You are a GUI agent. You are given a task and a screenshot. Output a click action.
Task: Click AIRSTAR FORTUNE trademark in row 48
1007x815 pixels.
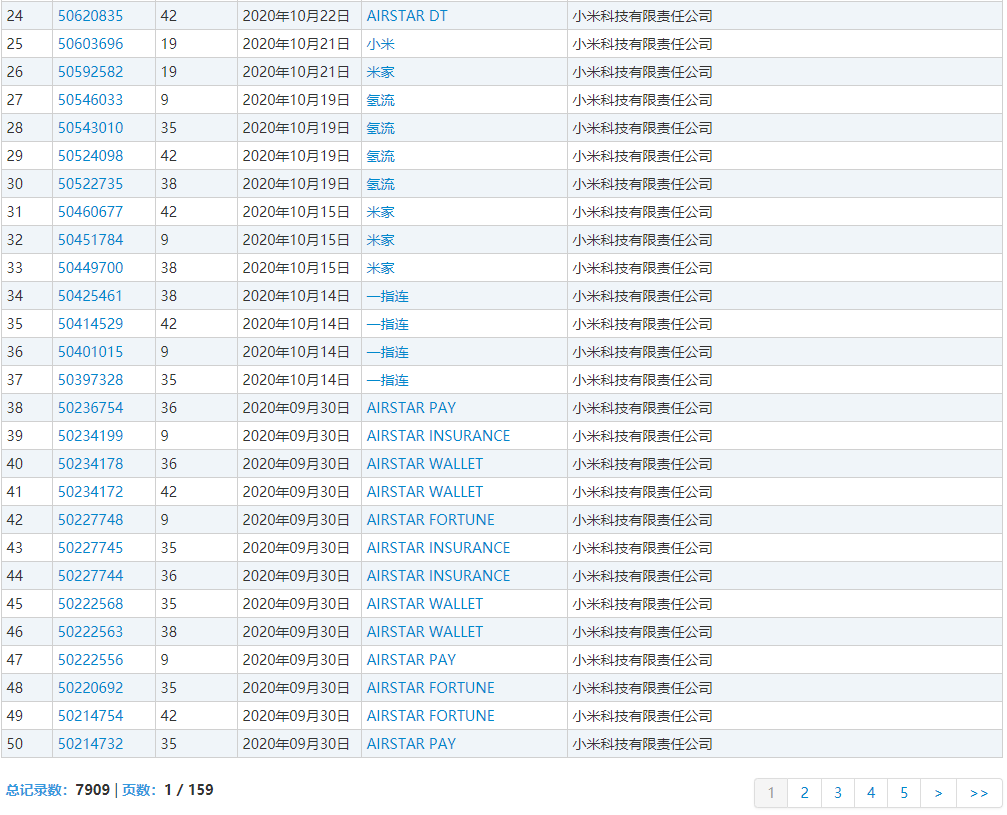pos(431,688)
